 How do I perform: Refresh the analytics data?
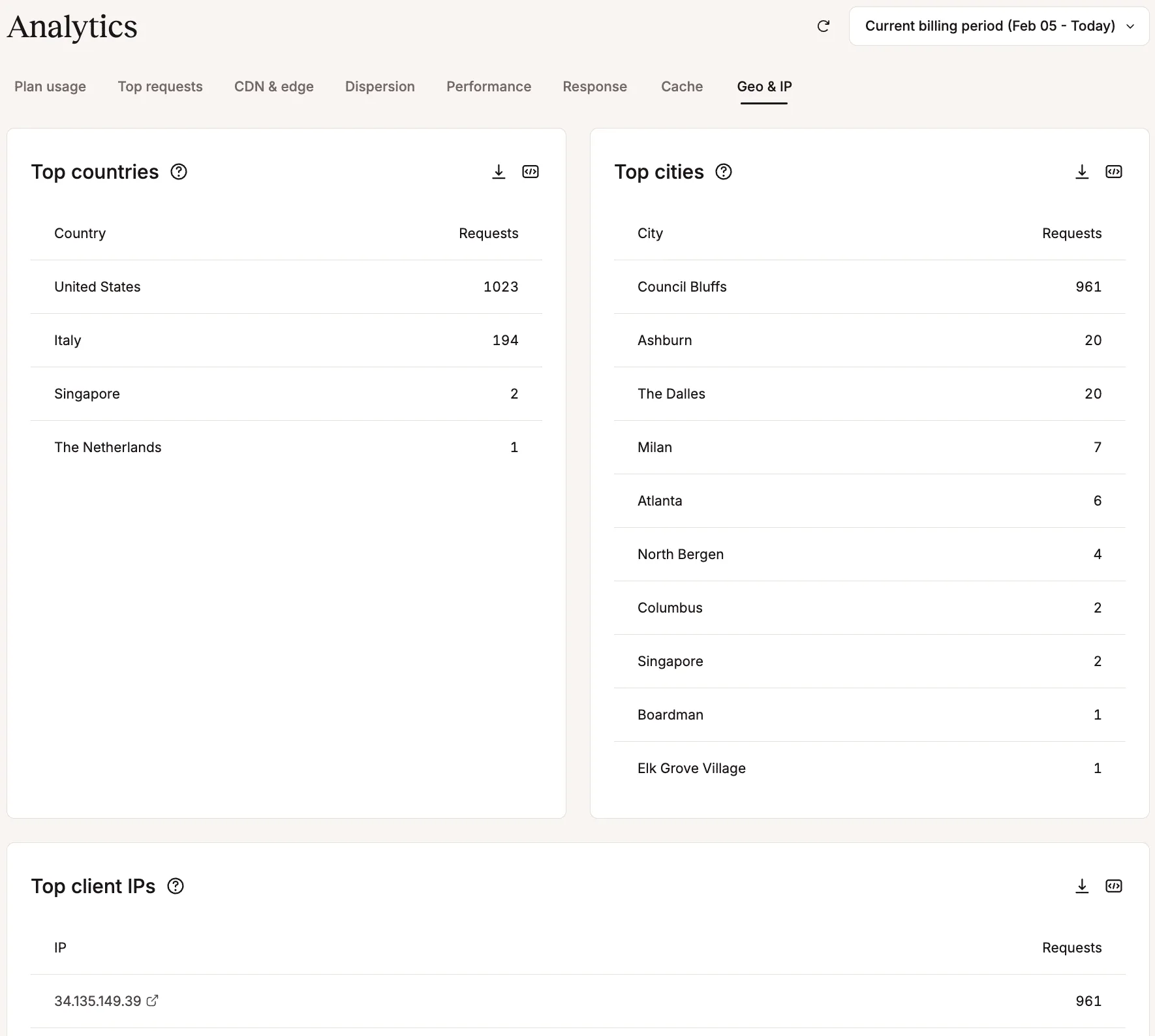click(824, 26)
